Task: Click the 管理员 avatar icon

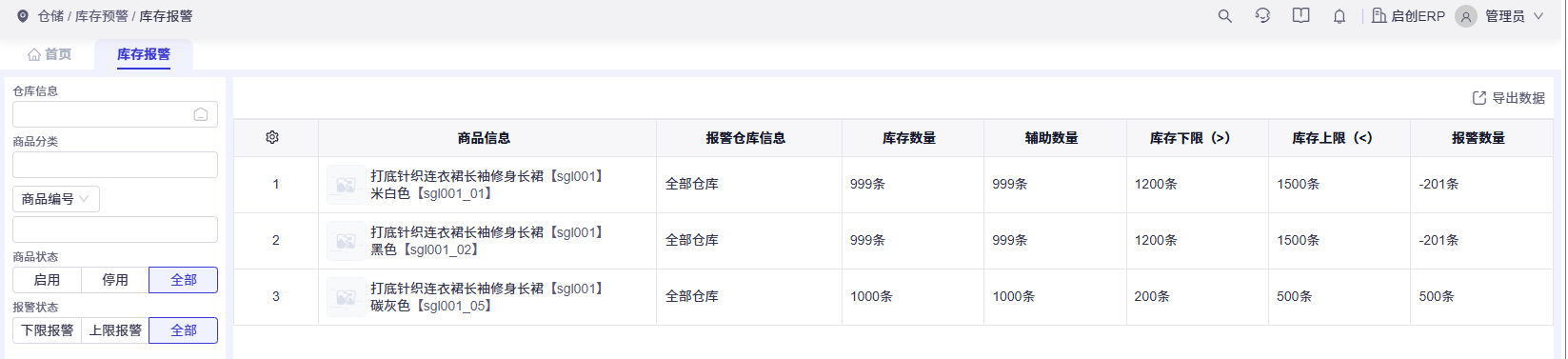Action: [1466, 16]
